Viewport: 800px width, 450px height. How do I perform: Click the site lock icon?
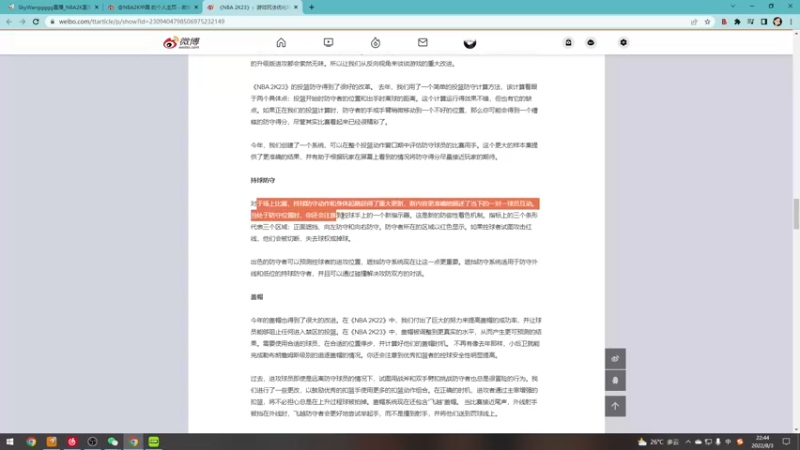(x=52, y=21)
